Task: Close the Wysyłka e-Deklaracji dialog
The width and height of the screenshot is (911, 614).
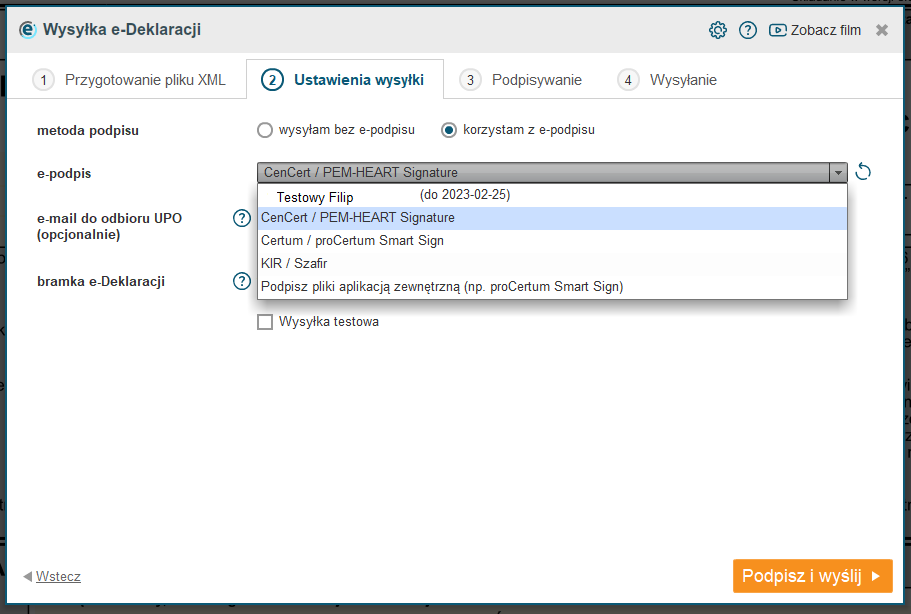Action: pos(882,30)
